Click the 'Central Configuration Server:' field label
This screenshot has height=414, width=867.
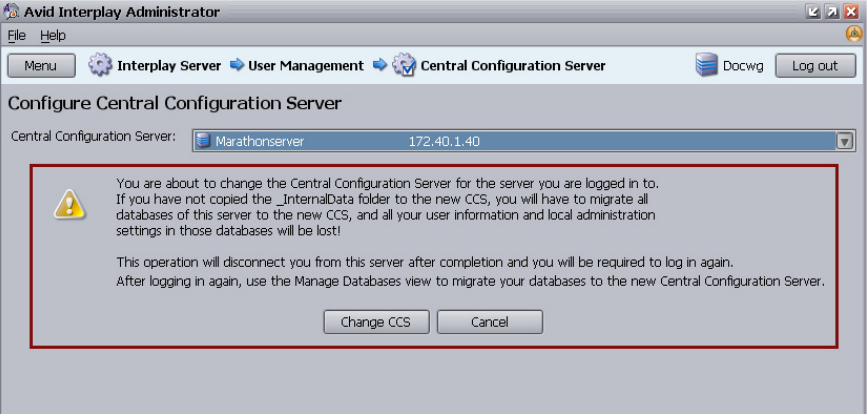point(93,136)
